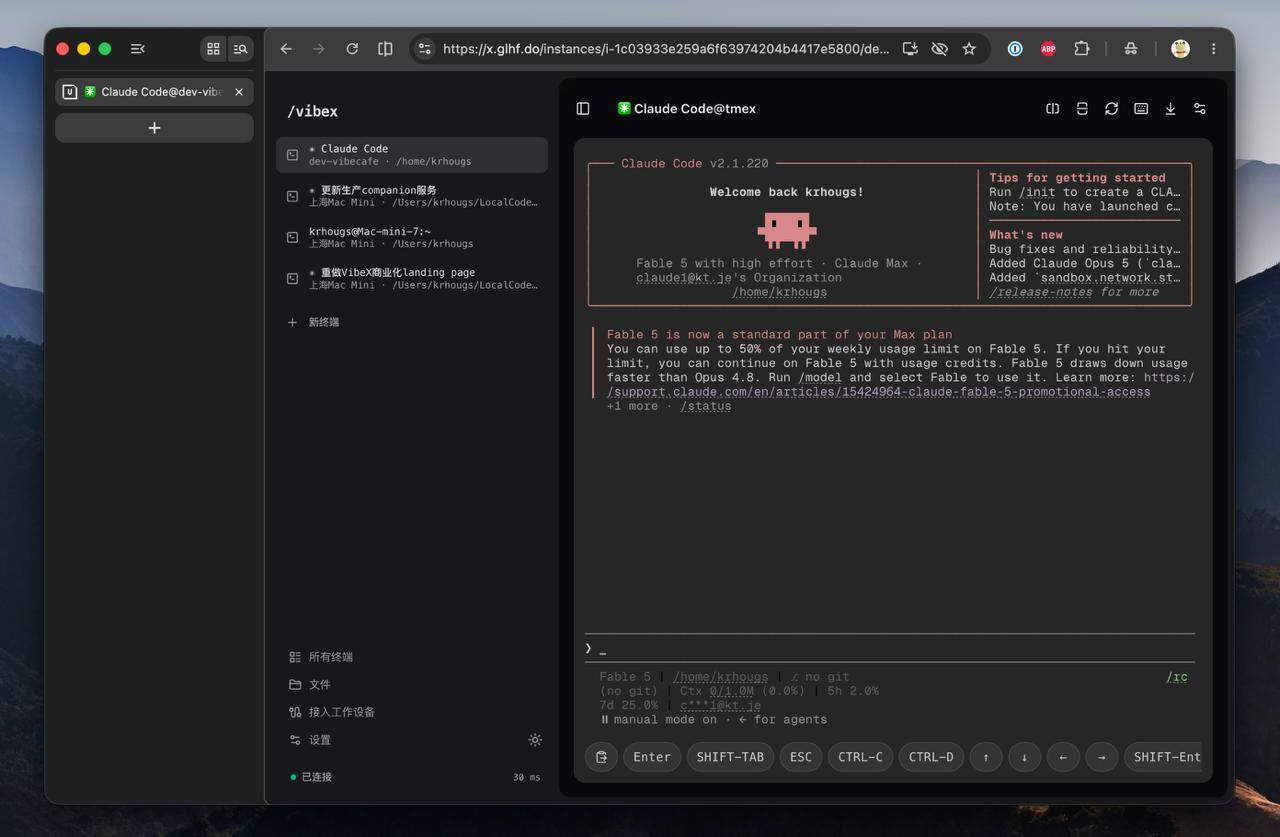The width and height of the screenshot is (1280, 837).
Task: Click the /vibex sidebar heading
Action: 312,111
